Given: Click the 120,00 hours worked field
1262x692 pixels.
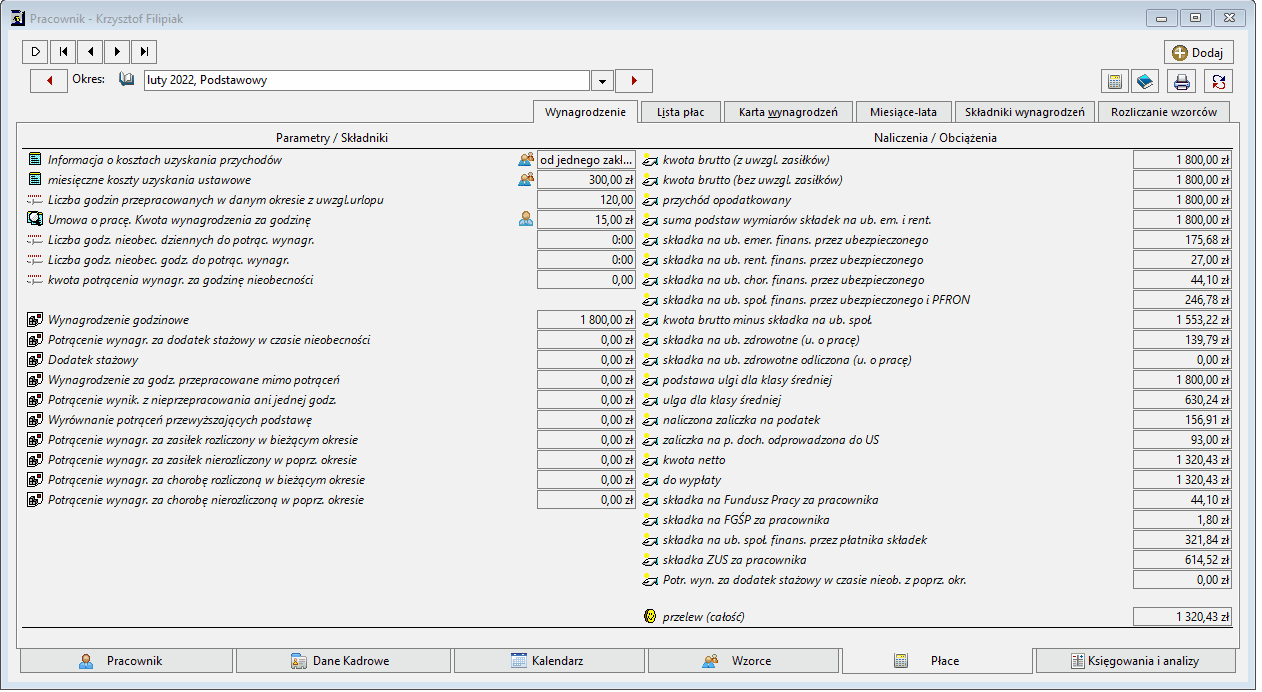Looking at the screenshot, I should [586, 200].
